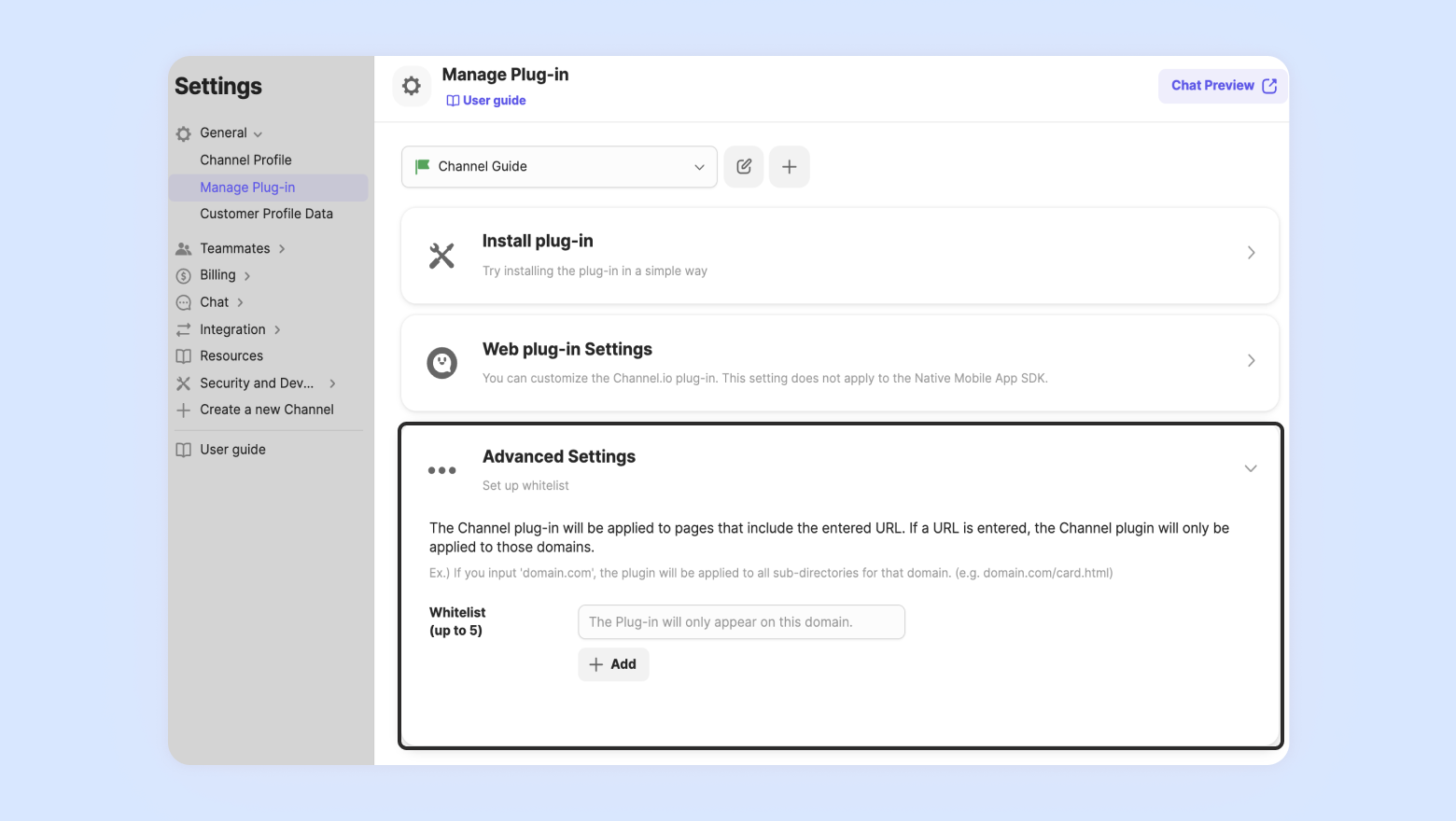Viewport: 1456px width, 821px height.
Task: Collapse the Advanced Settings section
Action: pyautogui.click(x=1251, y=468)
